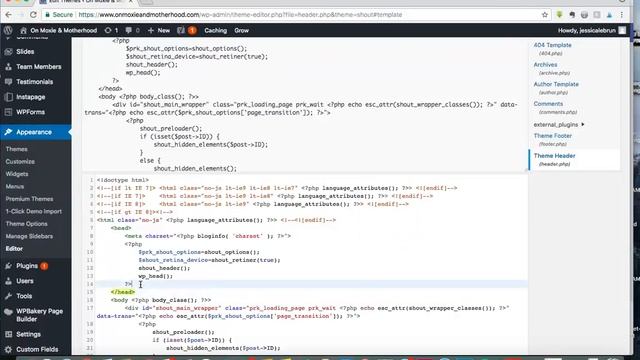The image size is (640, 360).
Task: Click the Appearance paintbrush icon
Action: (8, 132)
